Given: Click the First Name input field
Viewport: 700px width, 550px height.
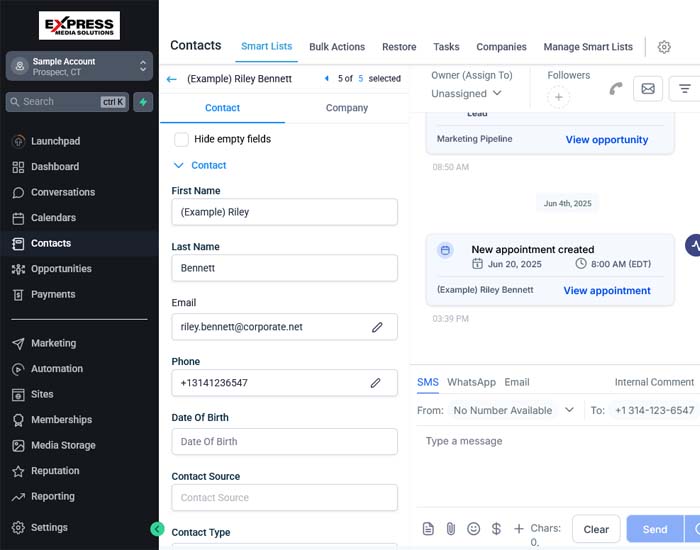Looking at the screenshot, I should 284,212.
